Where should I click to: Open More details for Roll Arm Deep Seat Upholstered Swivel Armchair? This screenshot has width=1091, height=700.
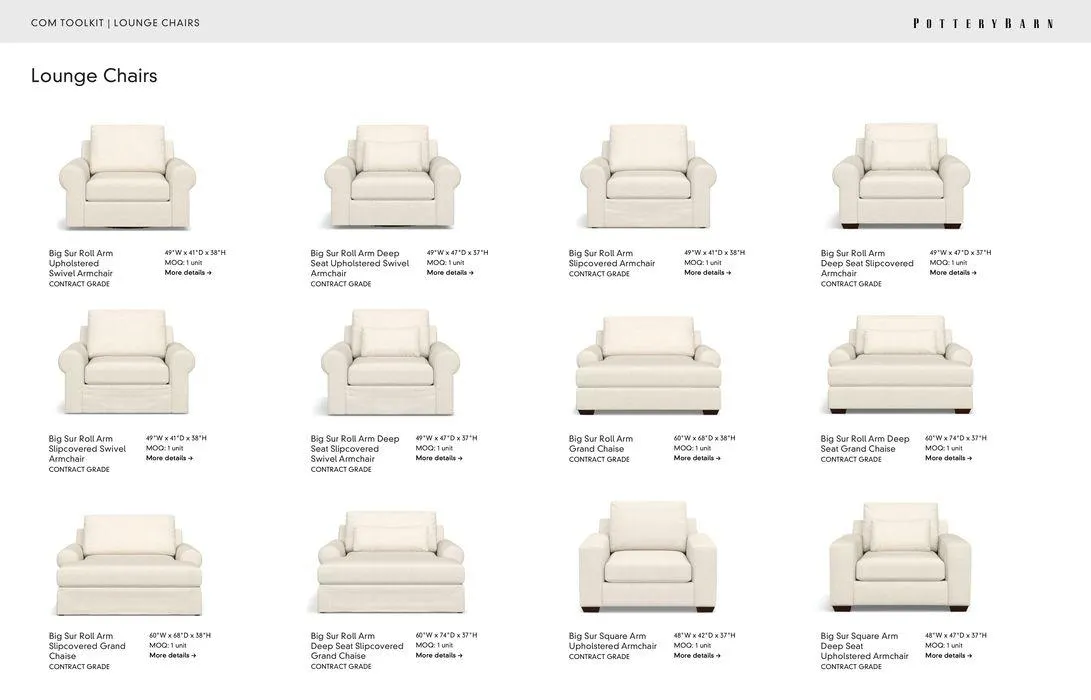click(449, 273)
